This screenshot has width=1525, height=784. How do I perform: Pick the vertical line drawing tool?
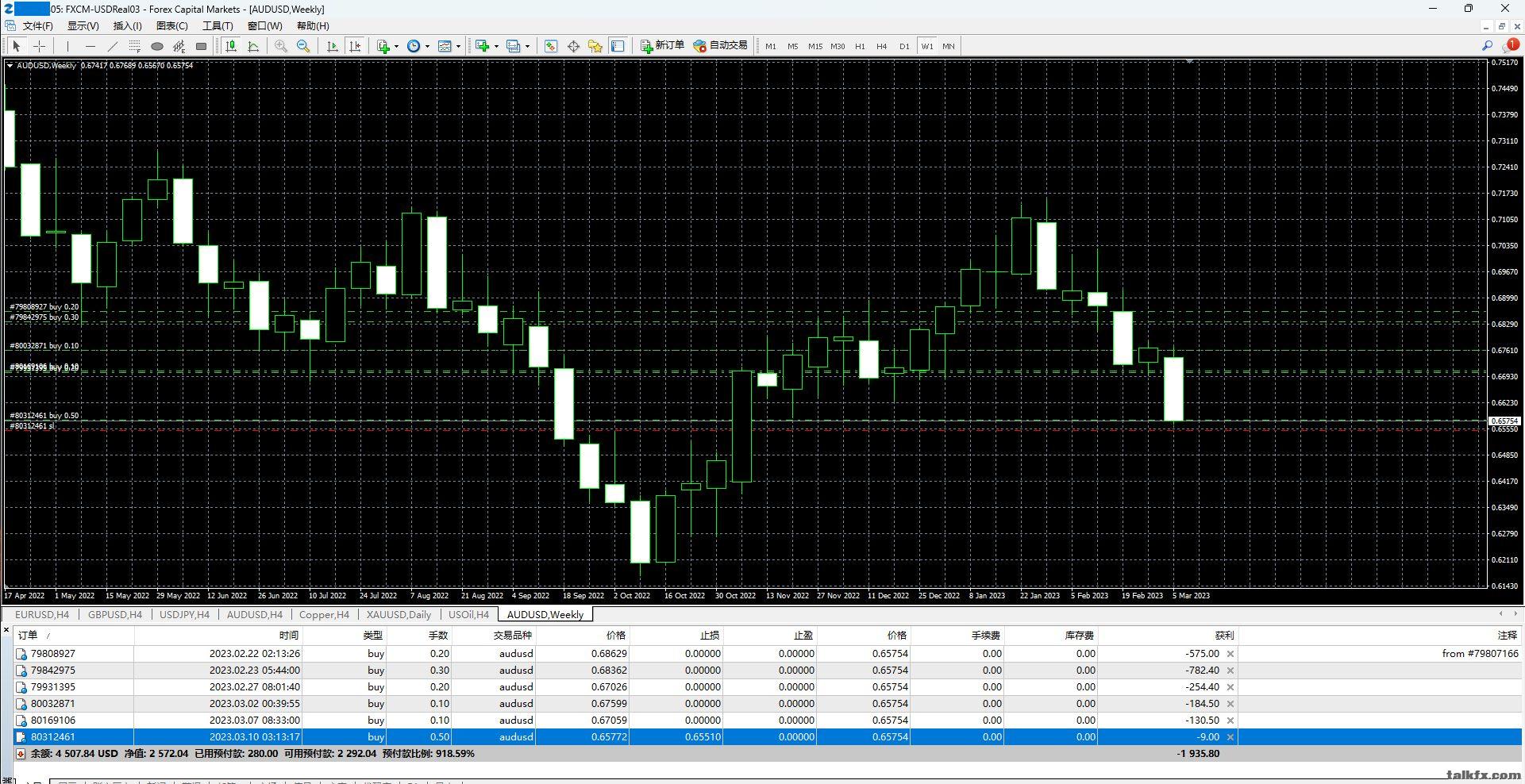(x=68, y=46)
